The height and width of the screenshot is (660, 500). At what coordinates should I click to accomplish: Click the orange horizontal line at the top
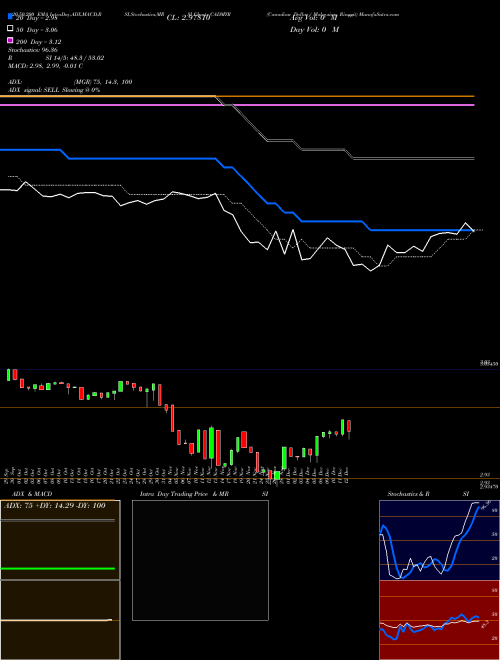[237, 96]
